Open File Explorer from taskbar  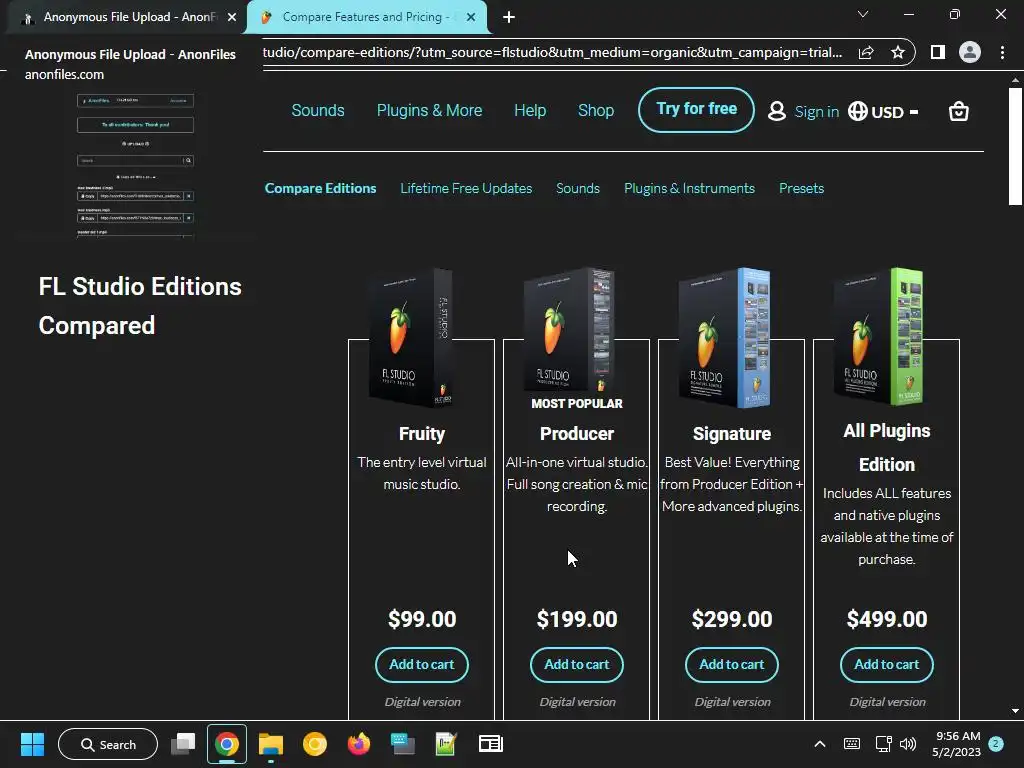pyautogui.click(x=270, y=744)
